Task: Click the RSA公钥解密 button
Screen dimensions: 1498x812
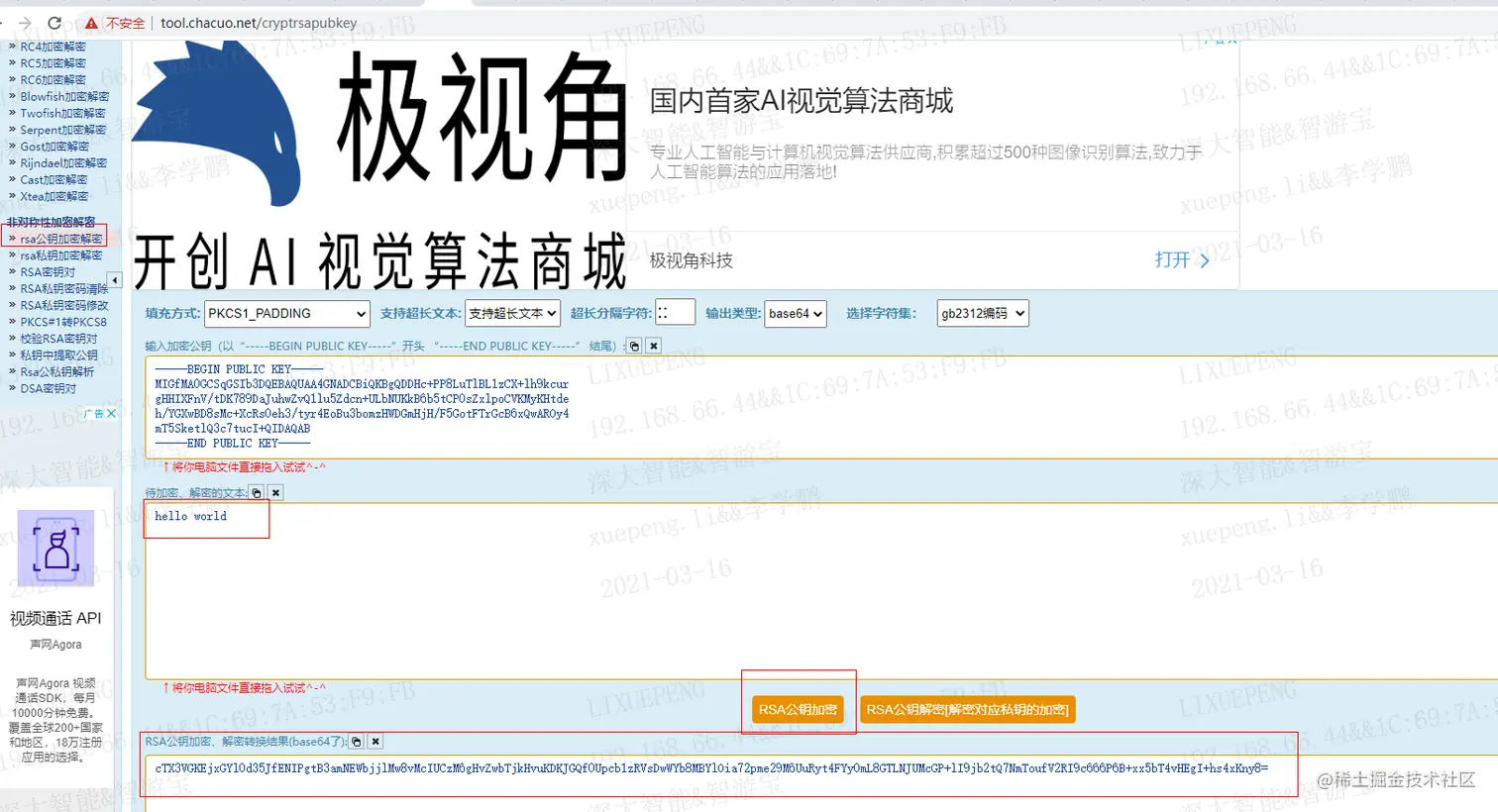Action: [x=967, y=709]
